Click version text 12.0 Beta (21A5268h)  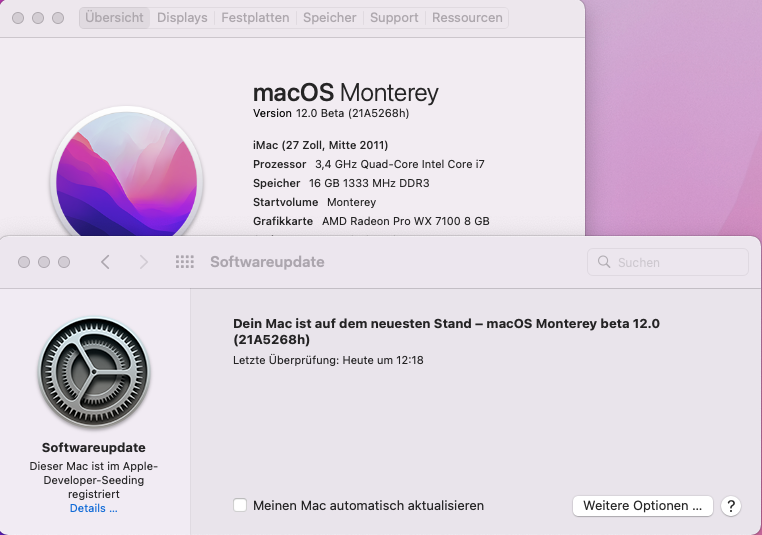point(331,113)
